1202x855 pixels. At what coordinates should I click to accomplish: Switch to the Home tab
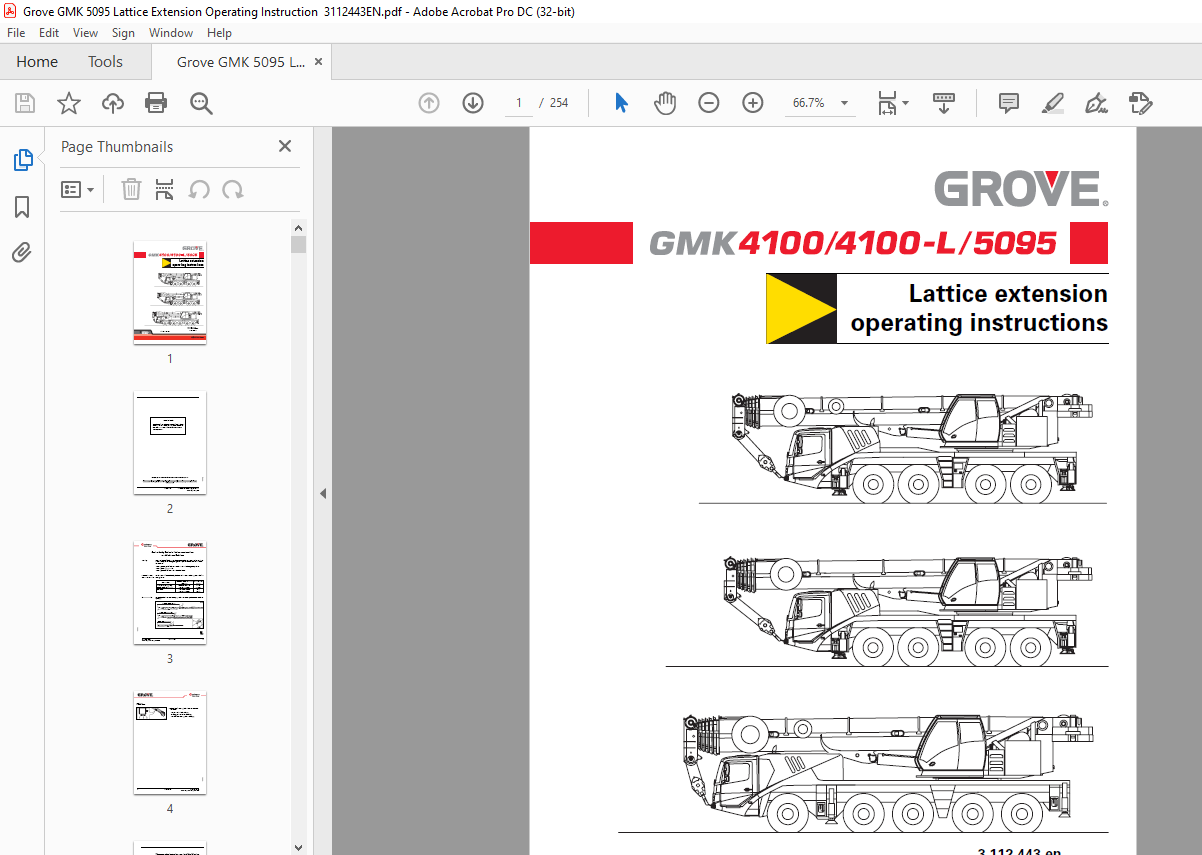click(37, 62)
